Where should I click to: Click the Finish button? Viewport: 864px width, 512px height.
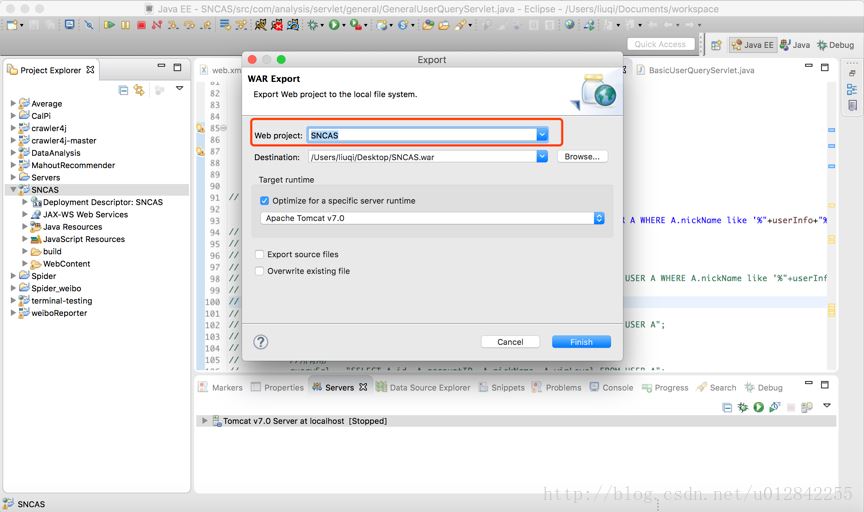[581, 342]
